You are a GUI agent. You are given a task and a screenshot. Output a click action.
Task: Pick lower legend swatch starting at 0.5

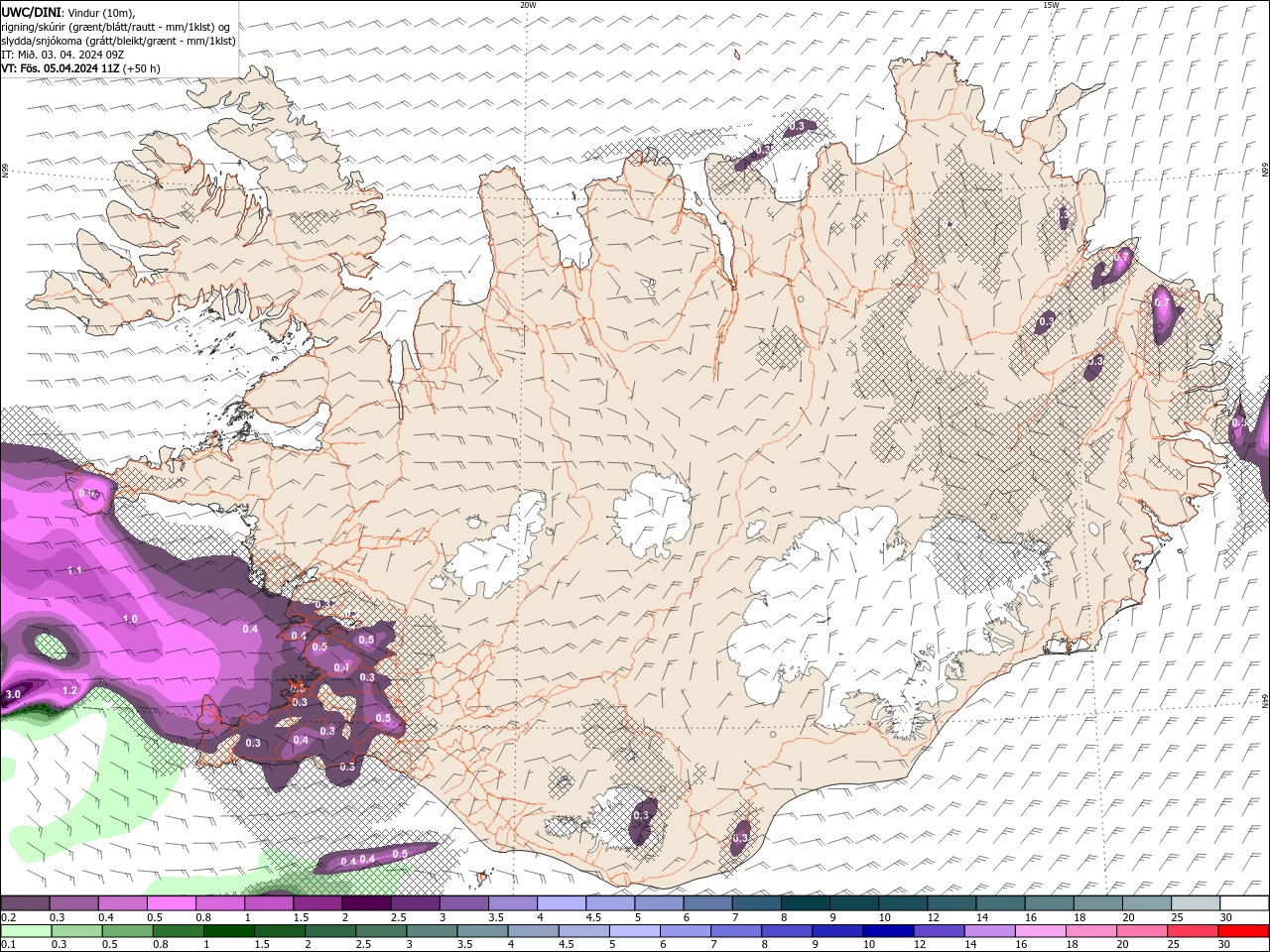coord(127,931)
